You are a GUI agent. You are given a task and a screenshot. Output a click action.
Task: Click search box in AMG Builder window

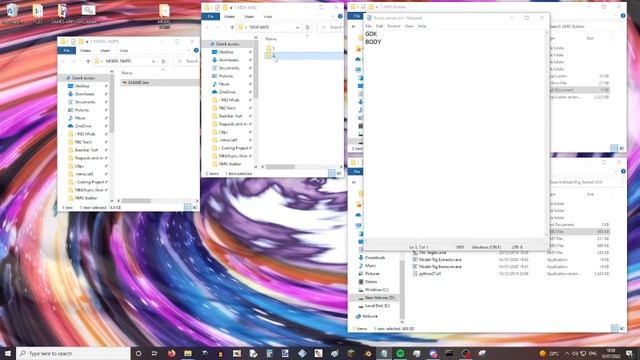click(586, 27)
